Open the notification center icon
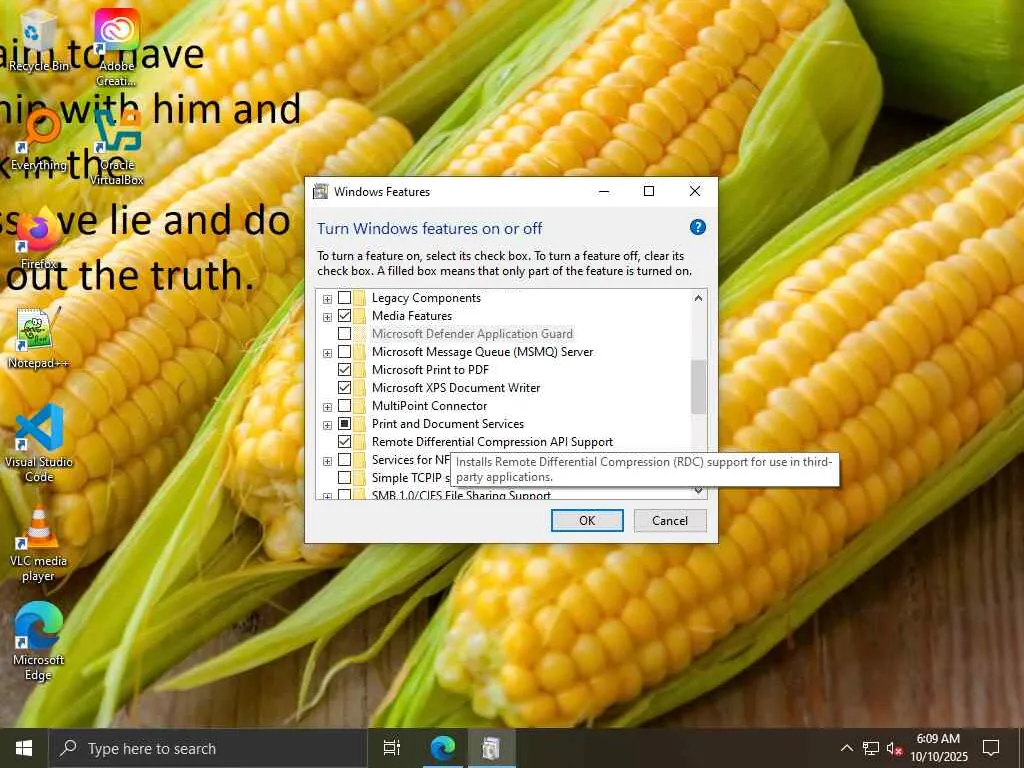This screenshot has height=768, width=1024. pyautogui.click(x=991, y=748)
